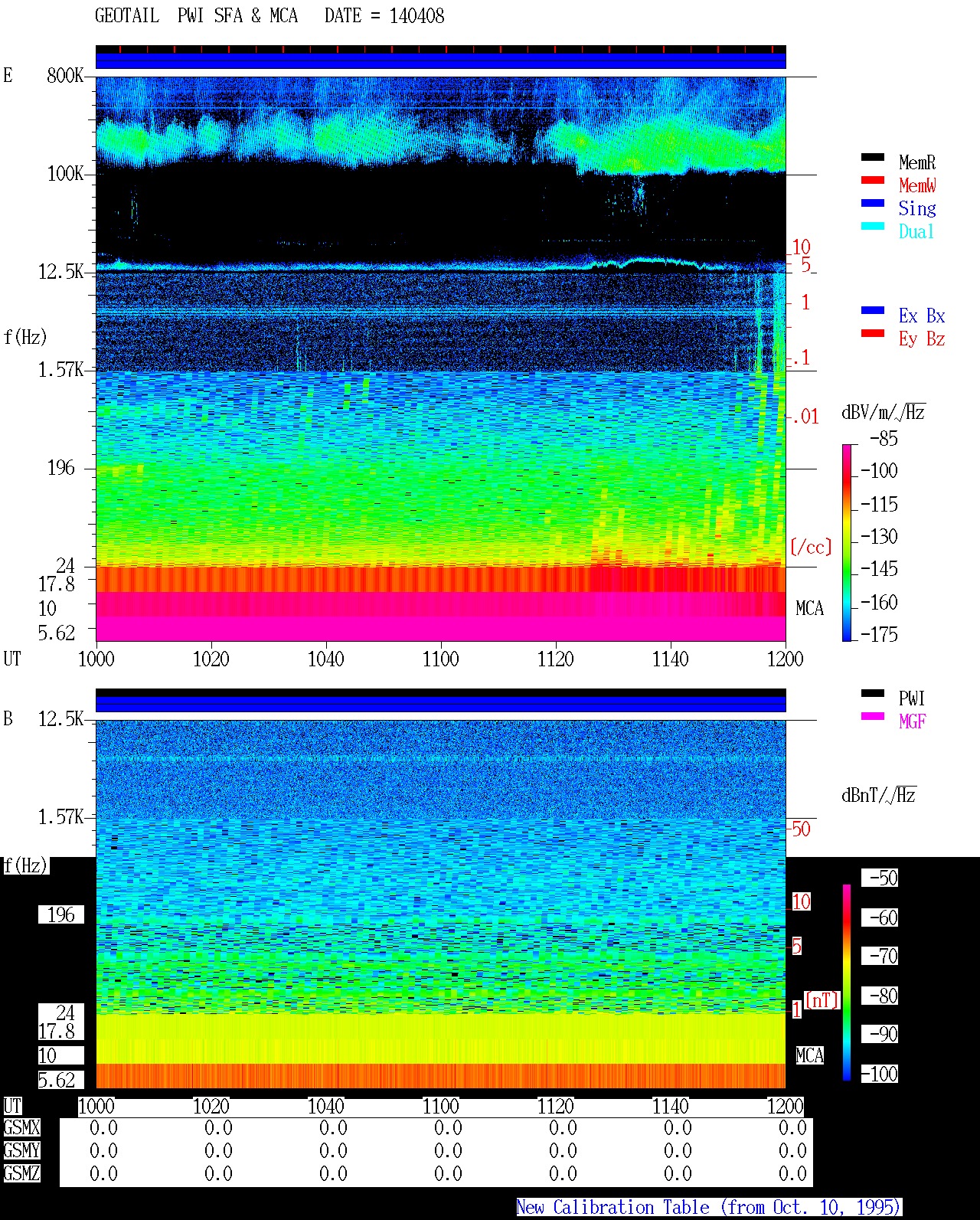Click the black MemR legend swatch

[x=873, y=158]
